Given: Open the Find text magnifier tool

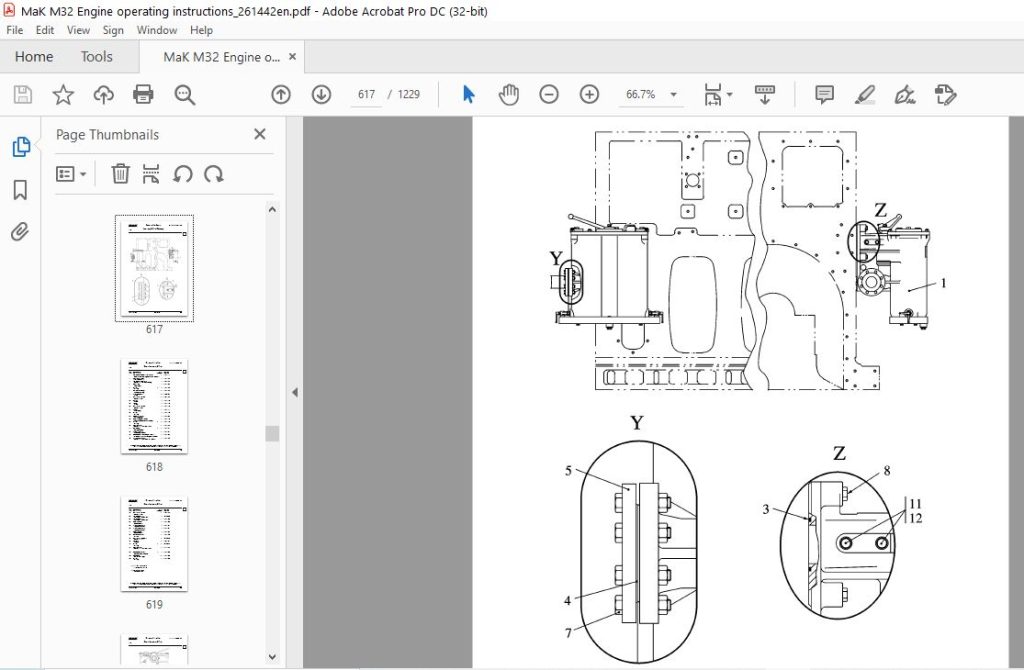Looking at the screenshot, I should [185, 95].
